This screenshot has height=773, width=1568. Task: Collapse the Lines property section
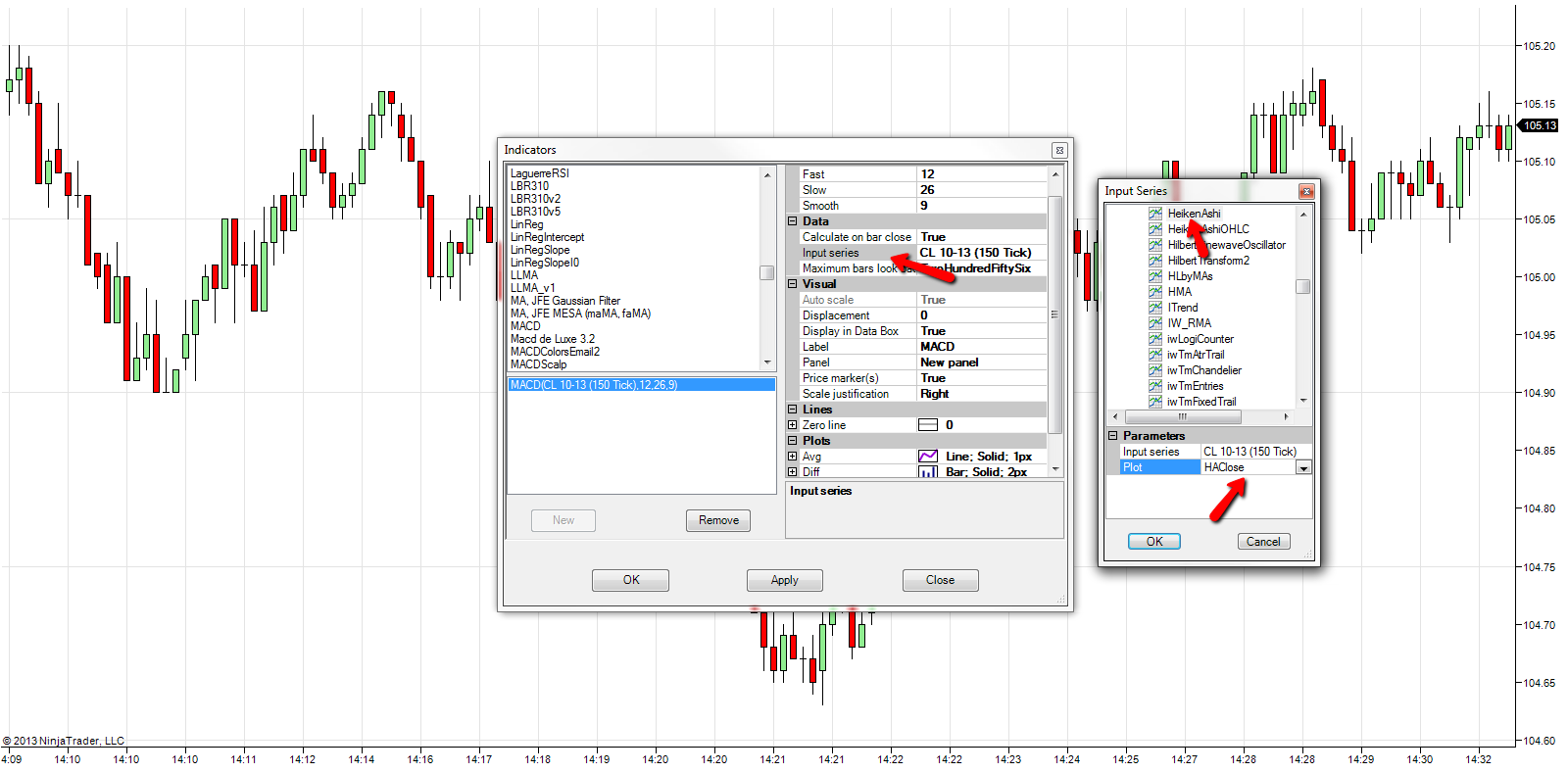pyautogui.click(x=792, y=410)
